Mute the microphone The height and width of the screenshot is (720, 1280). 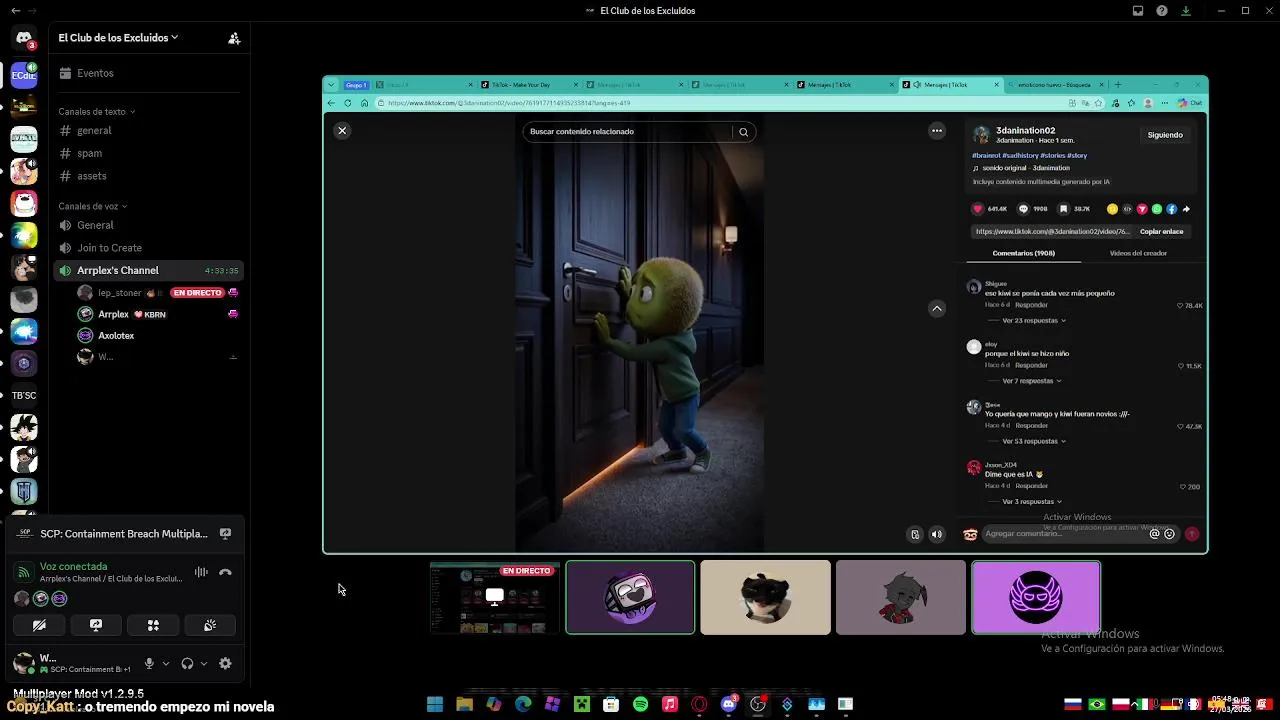tap(149, 663)
